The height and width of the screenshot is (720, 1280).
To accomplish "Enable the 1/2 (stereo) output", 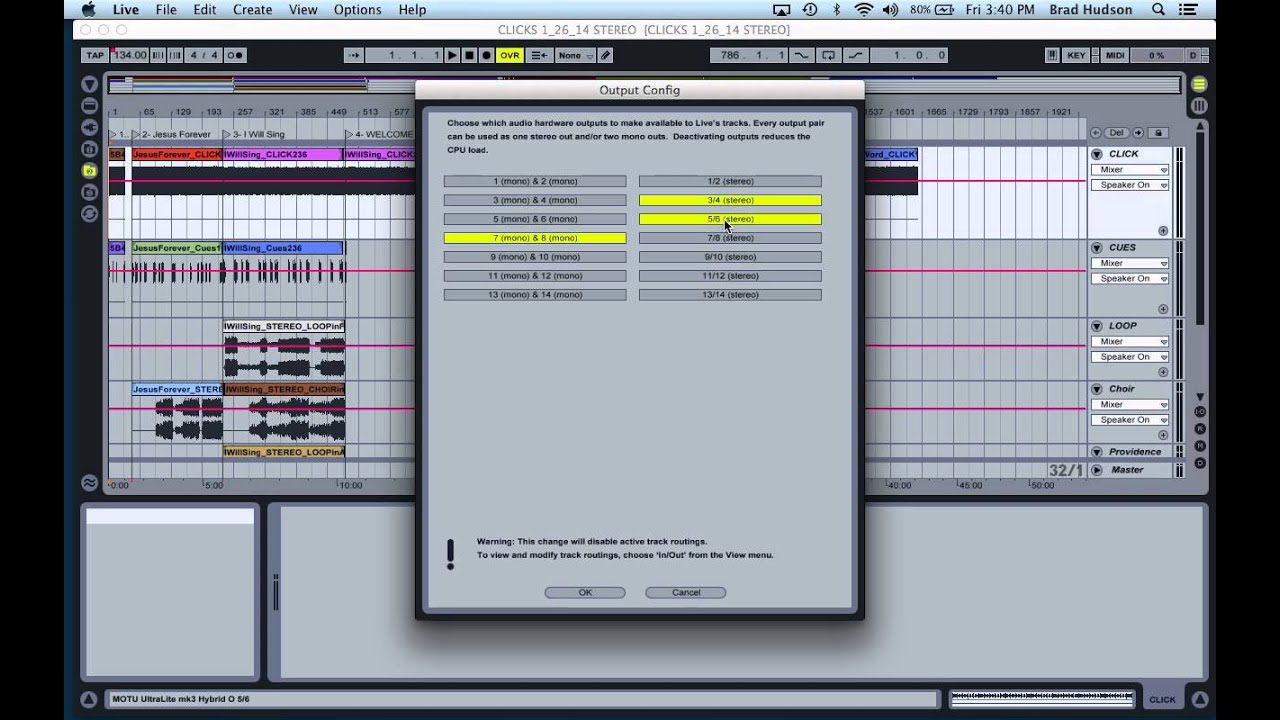I will point(730,181).
